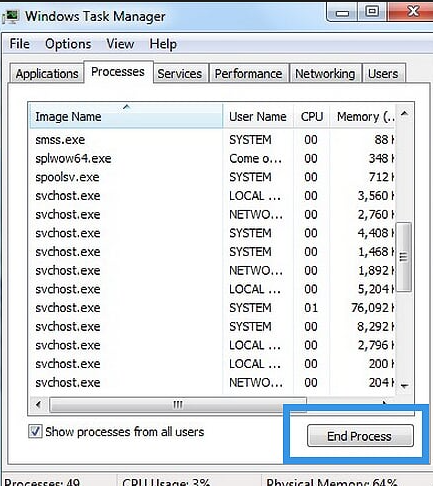
Task: Maximize the Task Manager window
Action: [372, 12]
